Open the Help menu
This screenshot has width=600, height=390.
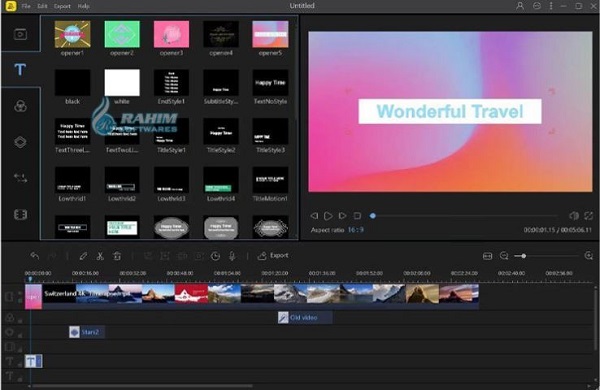84,6
